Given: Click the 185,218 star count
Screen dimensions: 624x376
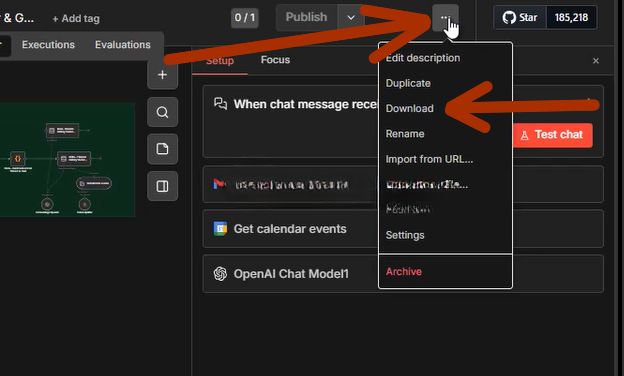Looking at the screenshot, I should (571, 18).
